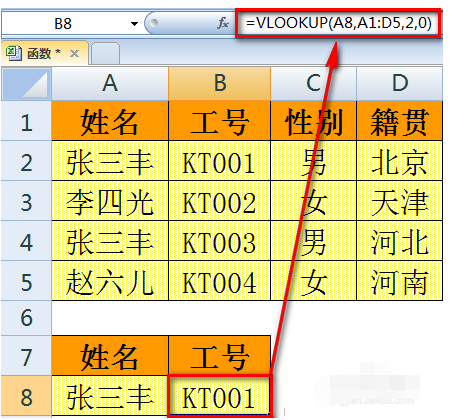Select column A header
Viewport: 461px width, 420px height.
[110, 83]
